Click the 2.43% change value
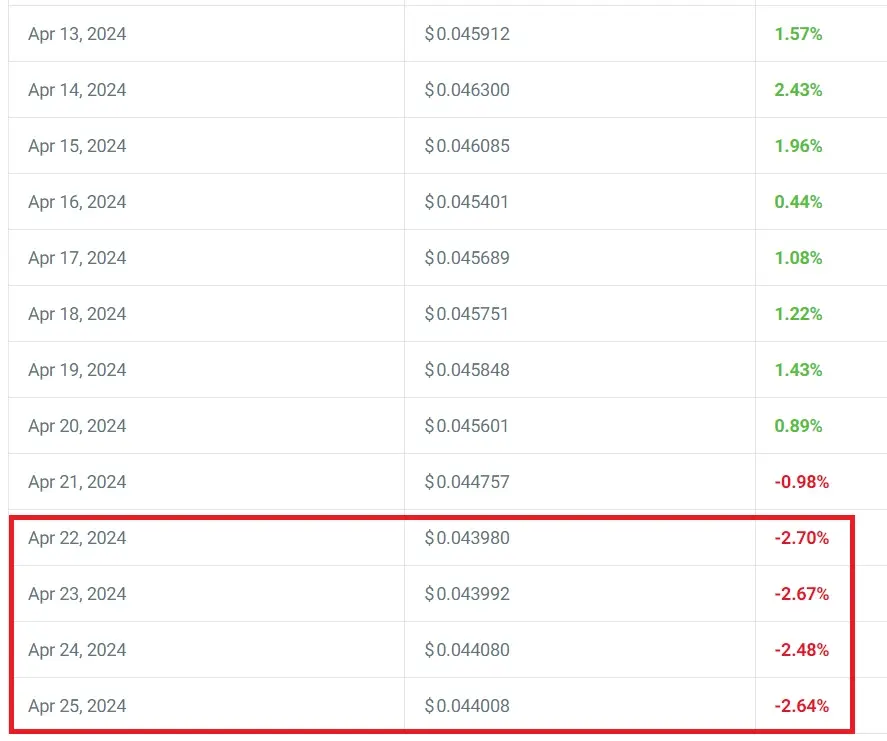The image size is (887, 741). [x=798, y=90]
